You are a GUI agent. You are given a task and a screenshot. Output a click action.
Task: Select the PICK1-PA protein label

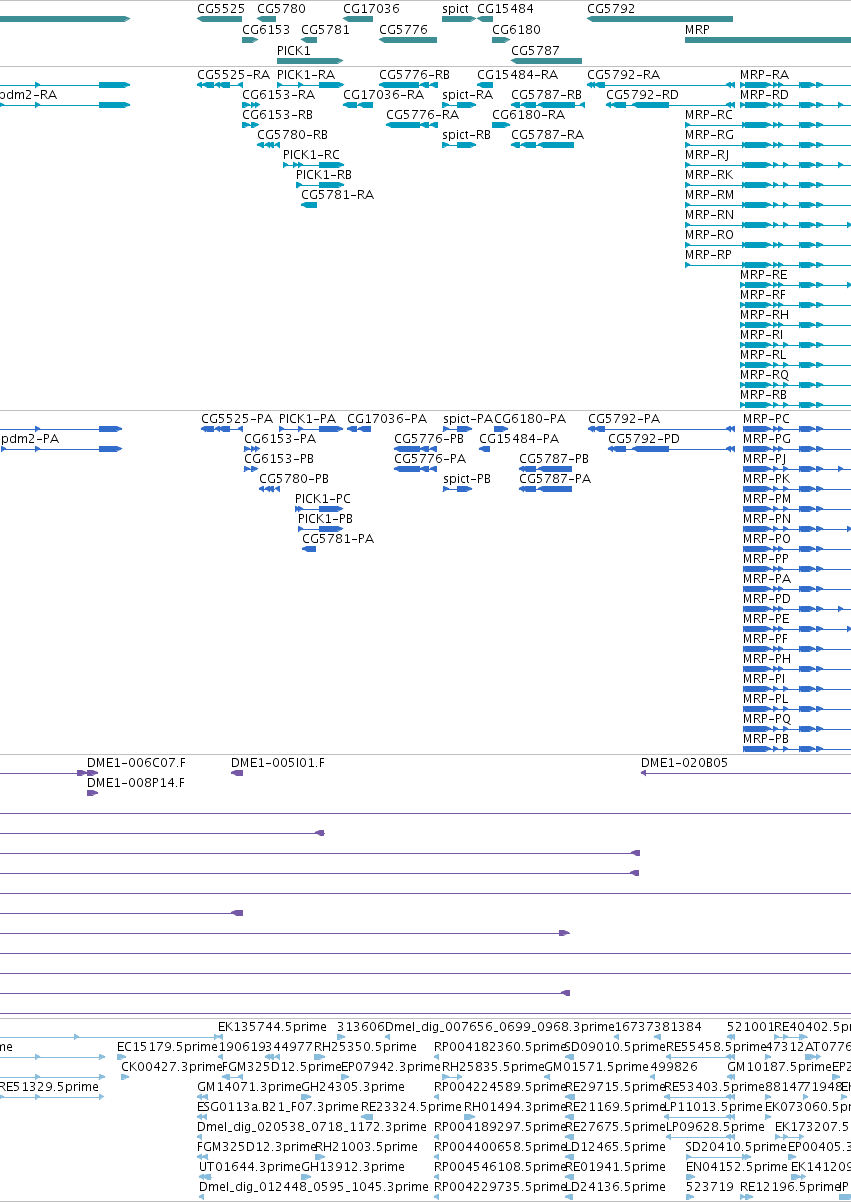coord(308,419)
